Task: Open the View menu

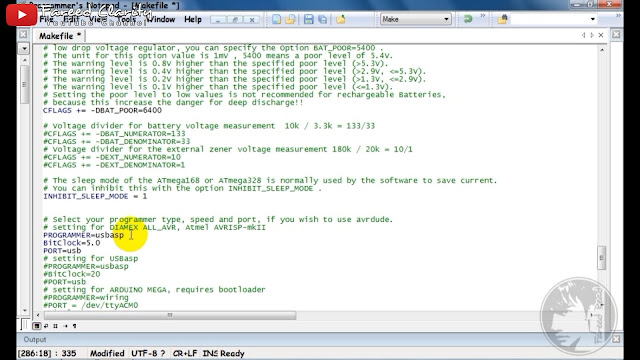Action: click(x=97, y=19)
